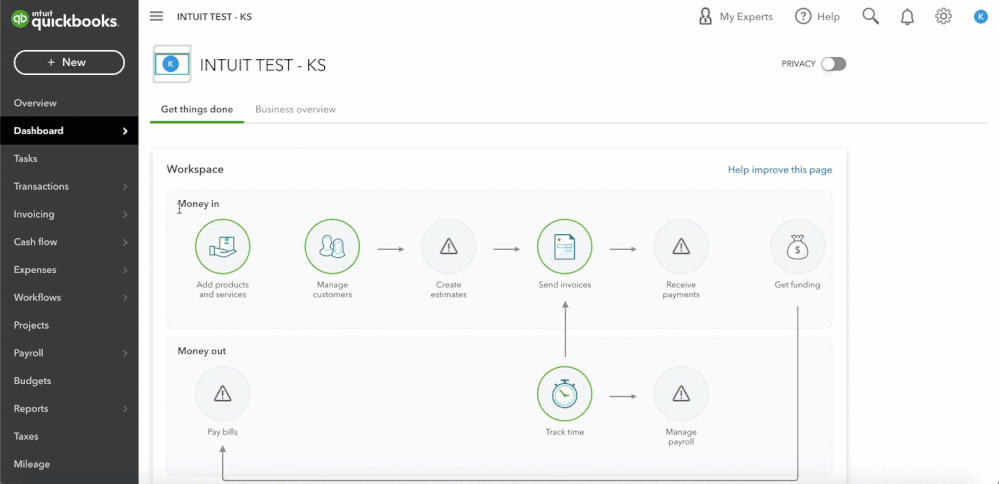Open the user profile avatar K
The width and height of the screenshot is (999, 484).
click(981, 17)
